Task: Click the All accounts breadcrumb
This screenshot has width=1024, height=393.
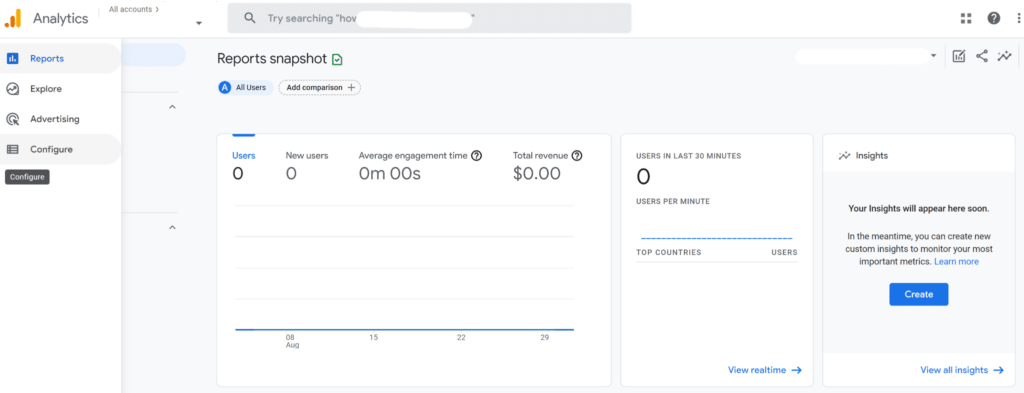Action: point(134,10)
